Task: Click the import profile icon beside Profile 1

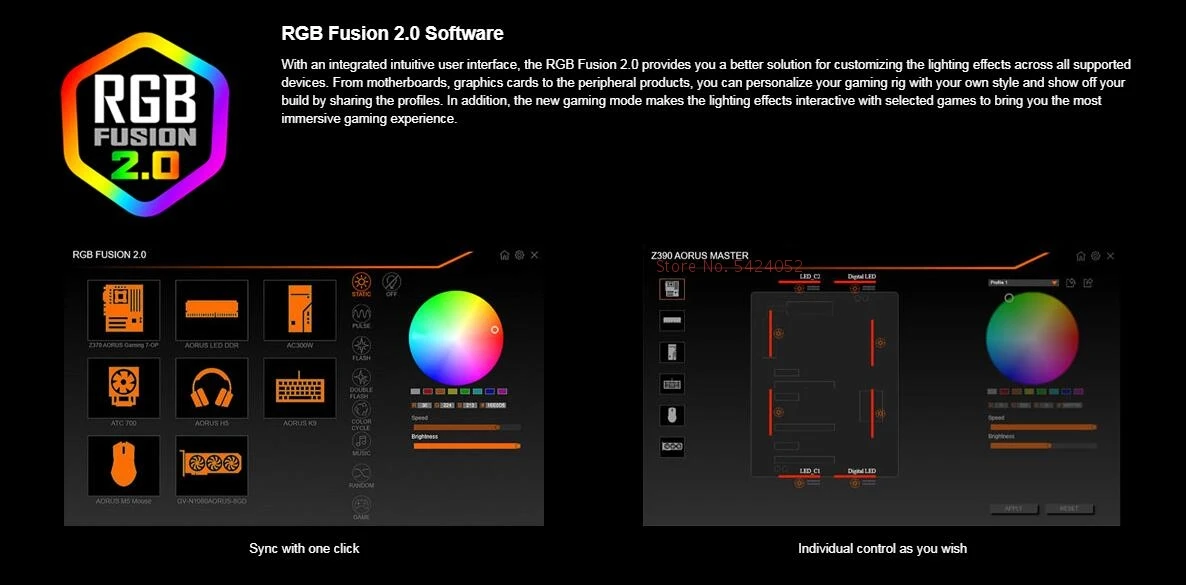Action: pos(1071,282)
